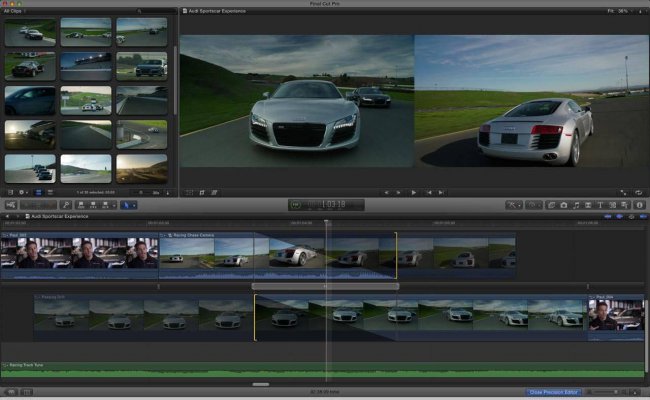Jump to the previous edit point
650x400 pixels.
pos(429,192)
